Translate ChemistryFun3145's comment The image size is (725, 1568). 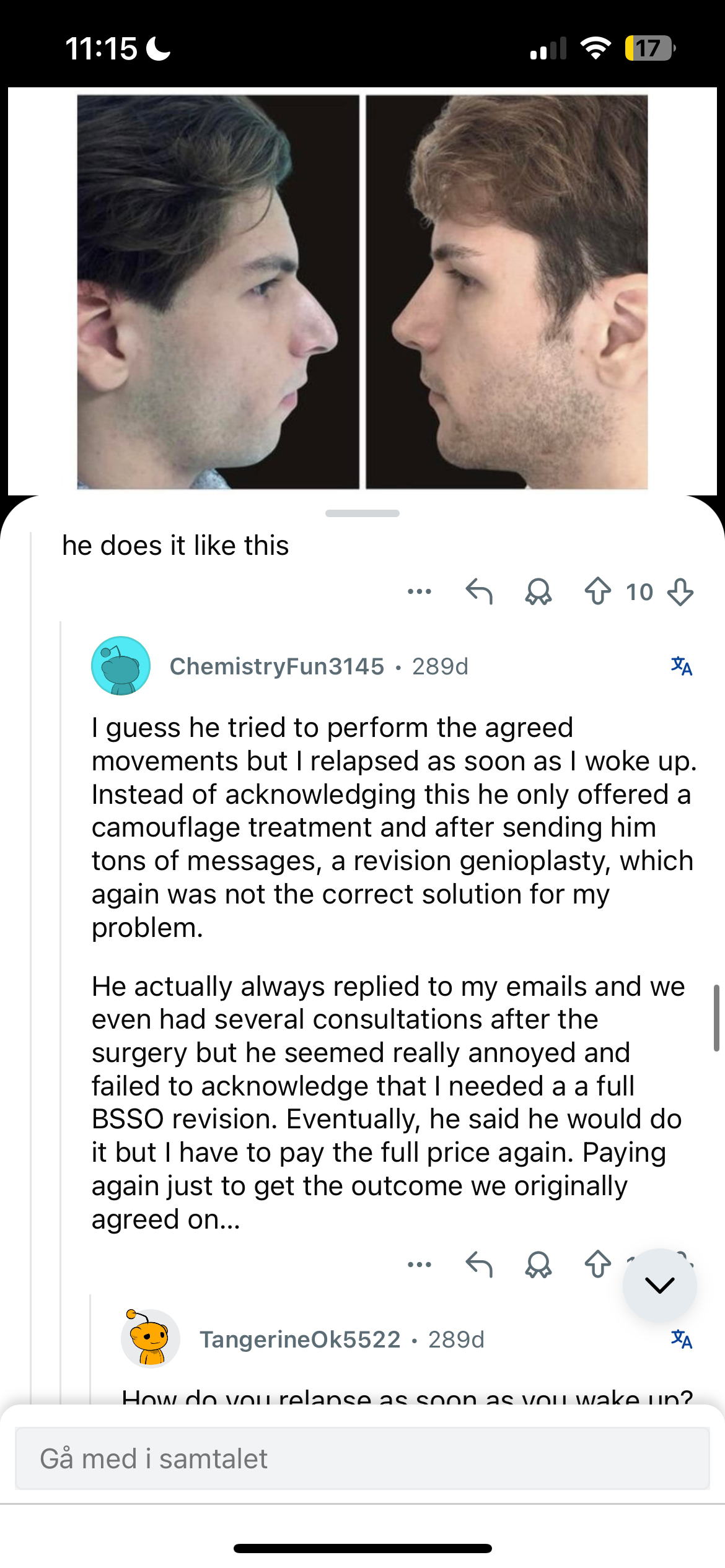pyautogui.click(x=681, y=666)
